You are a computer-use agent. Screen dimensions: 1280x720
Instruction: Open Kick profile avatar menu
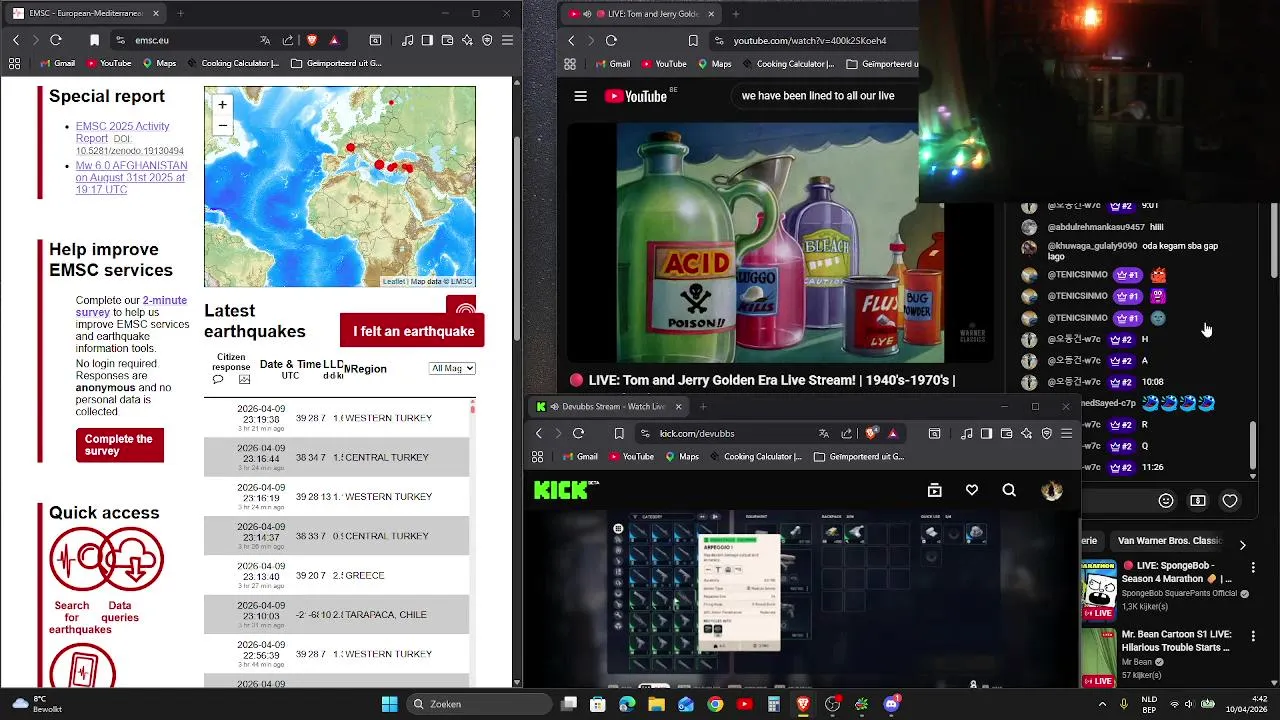tap(1052, 490)
